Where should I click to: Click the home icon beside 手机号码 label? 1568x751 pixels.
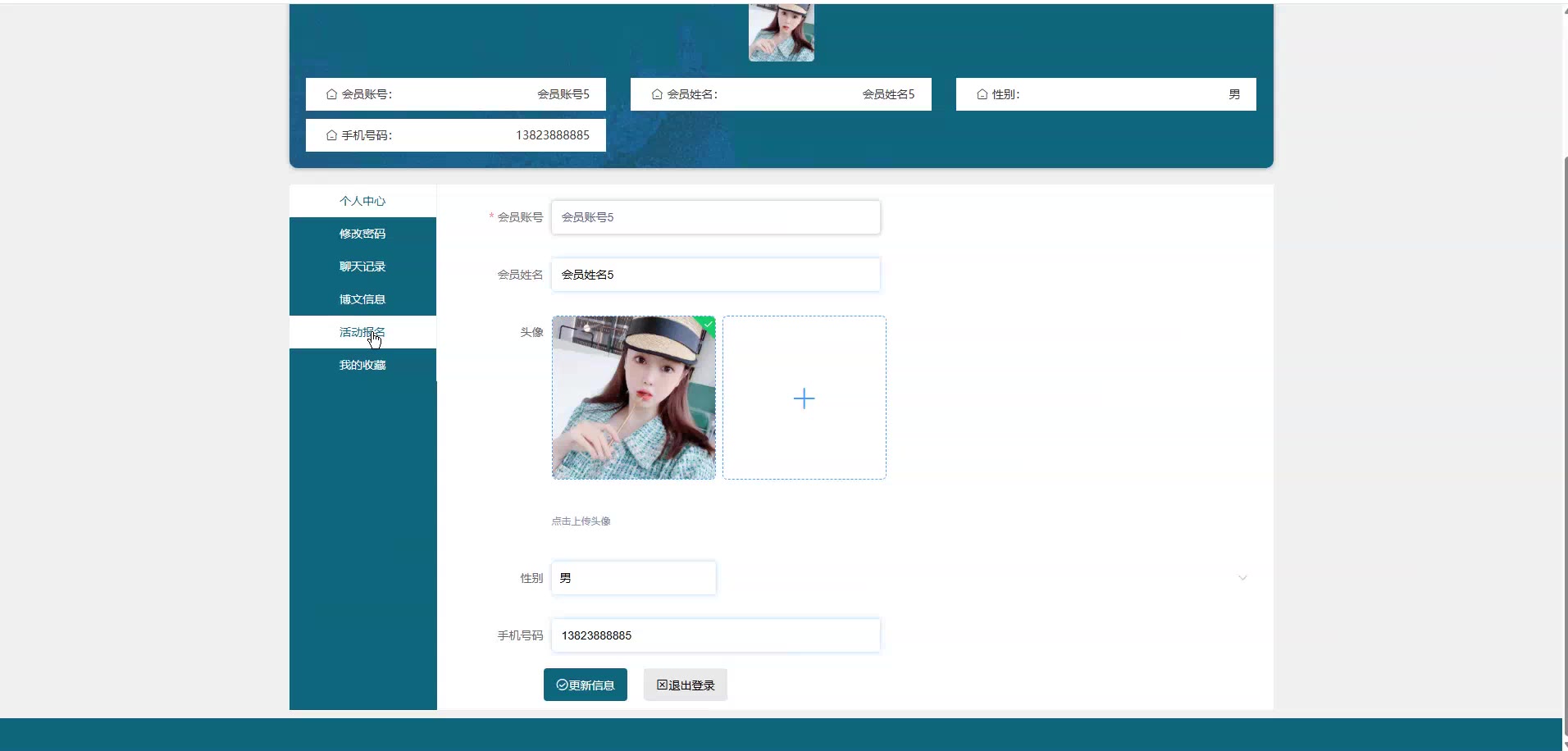(331, 135)
